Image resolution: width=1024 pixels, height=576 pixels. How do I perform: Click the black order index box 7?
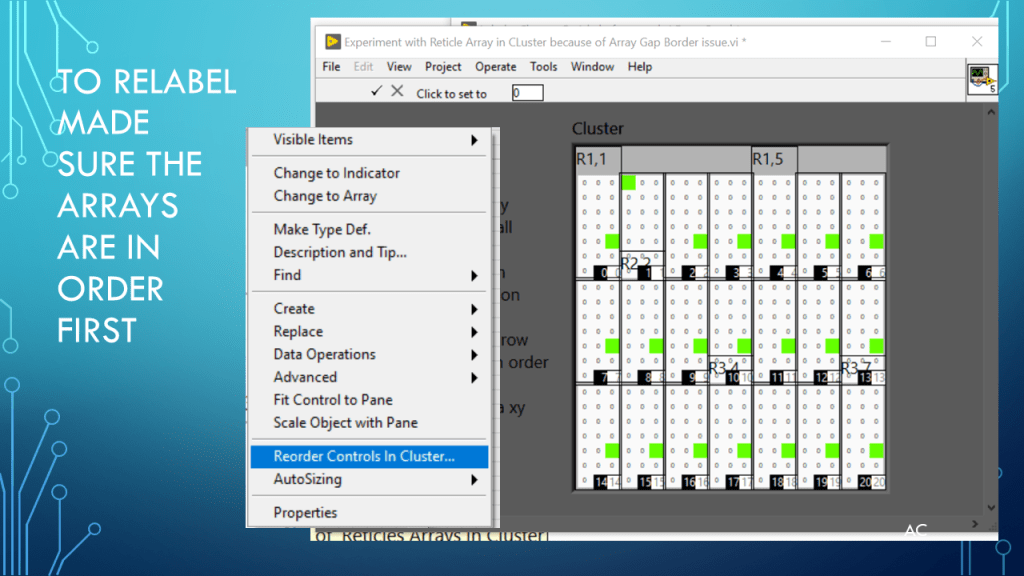[602, 377]
